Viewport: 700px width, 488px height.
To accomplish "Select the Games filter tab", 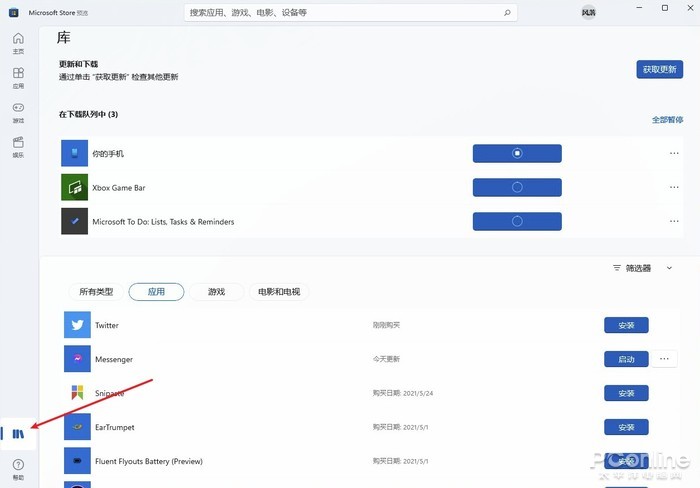I will click(217, 292).
